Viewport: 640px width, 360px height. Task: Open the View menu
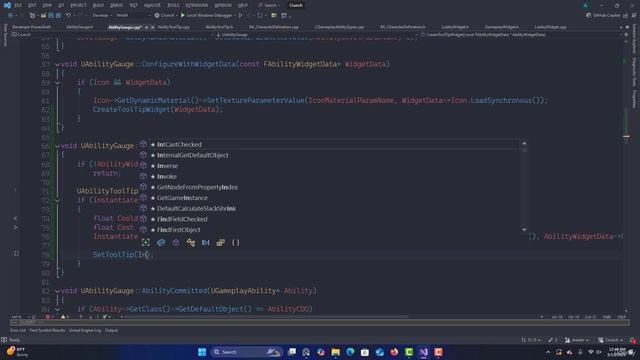coord(47,5)
